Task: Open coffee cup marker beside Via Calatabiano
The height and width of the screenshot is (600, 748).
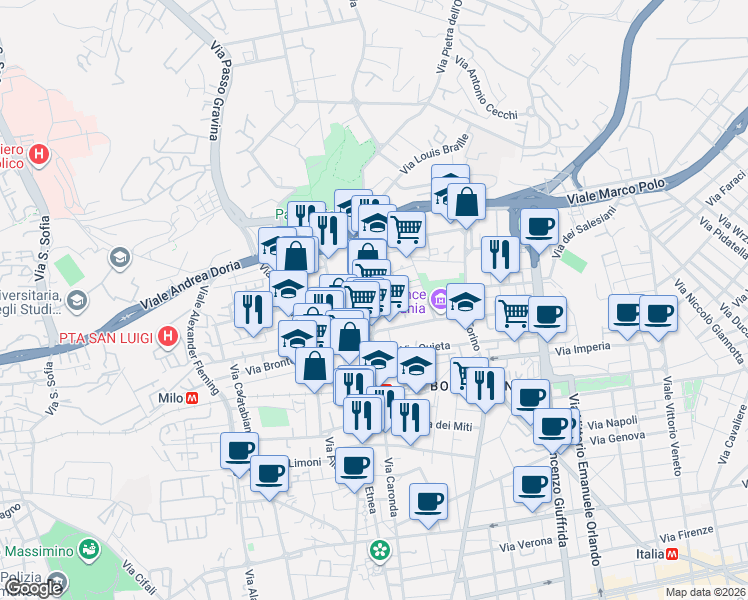Action: [239, 452]
